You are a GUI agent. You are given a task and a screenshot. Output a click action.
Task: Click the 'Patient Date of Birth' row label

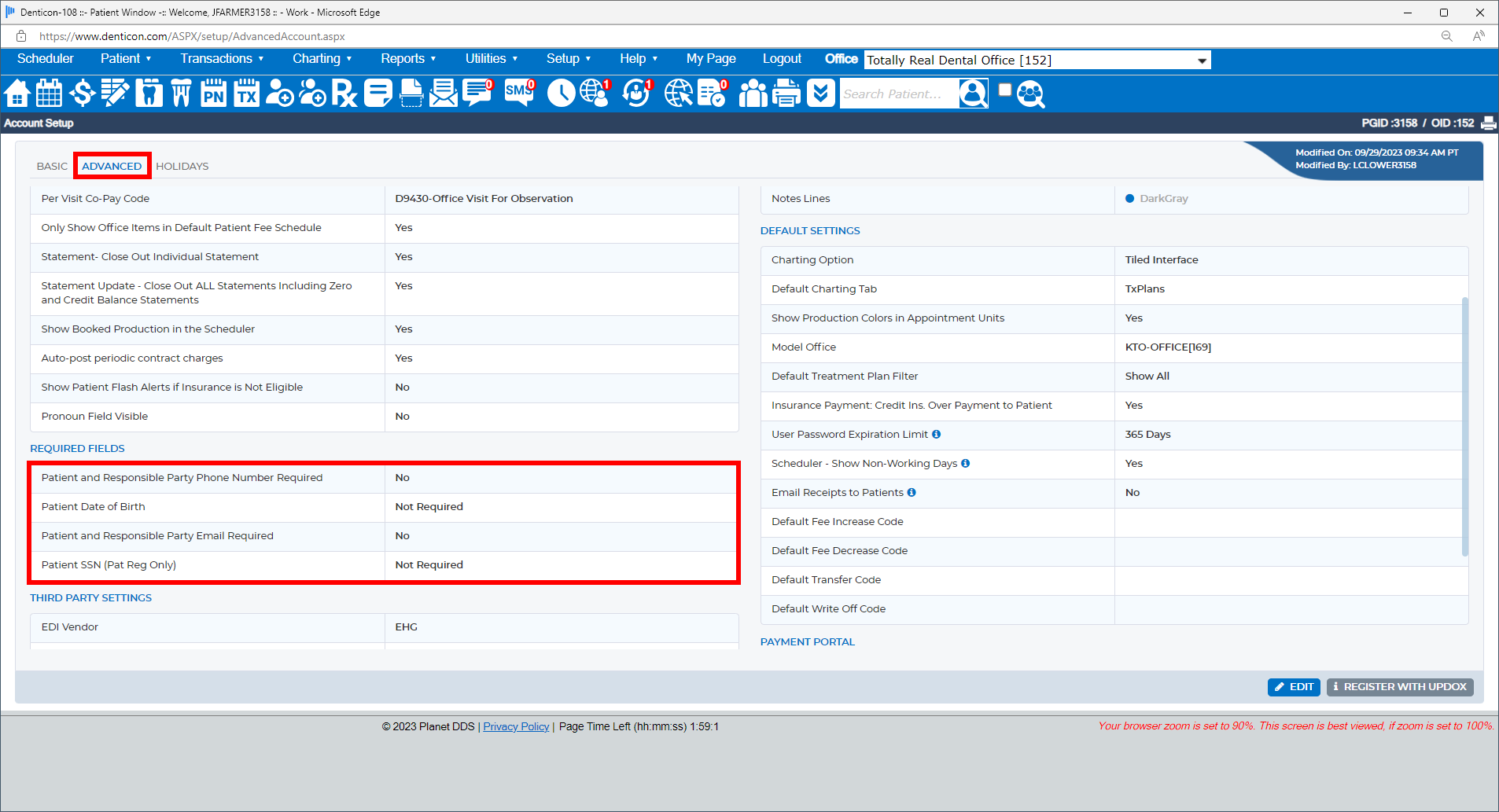93,506
